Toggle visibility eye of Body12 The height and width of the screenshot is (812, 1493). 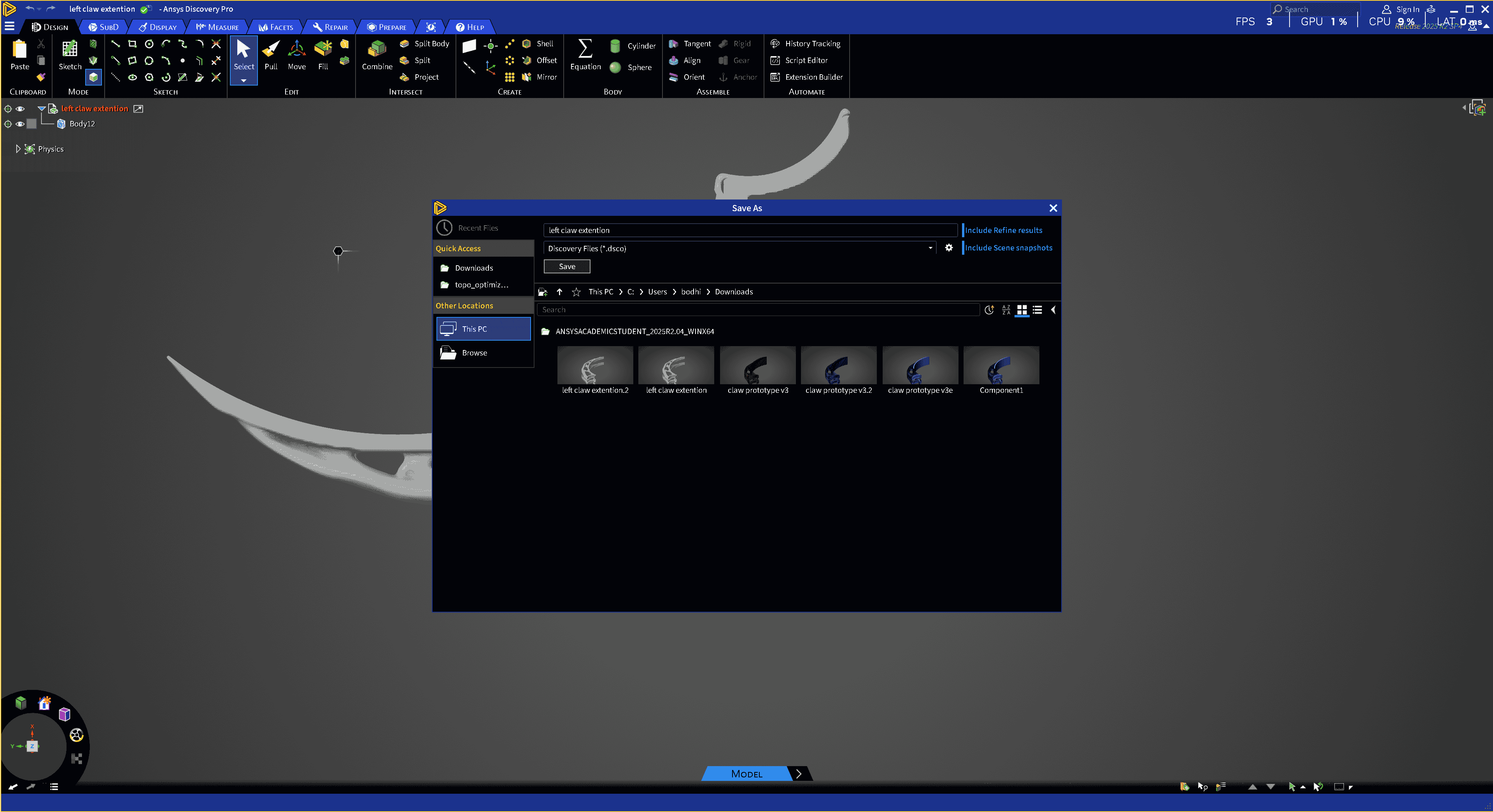pos(20,124)
